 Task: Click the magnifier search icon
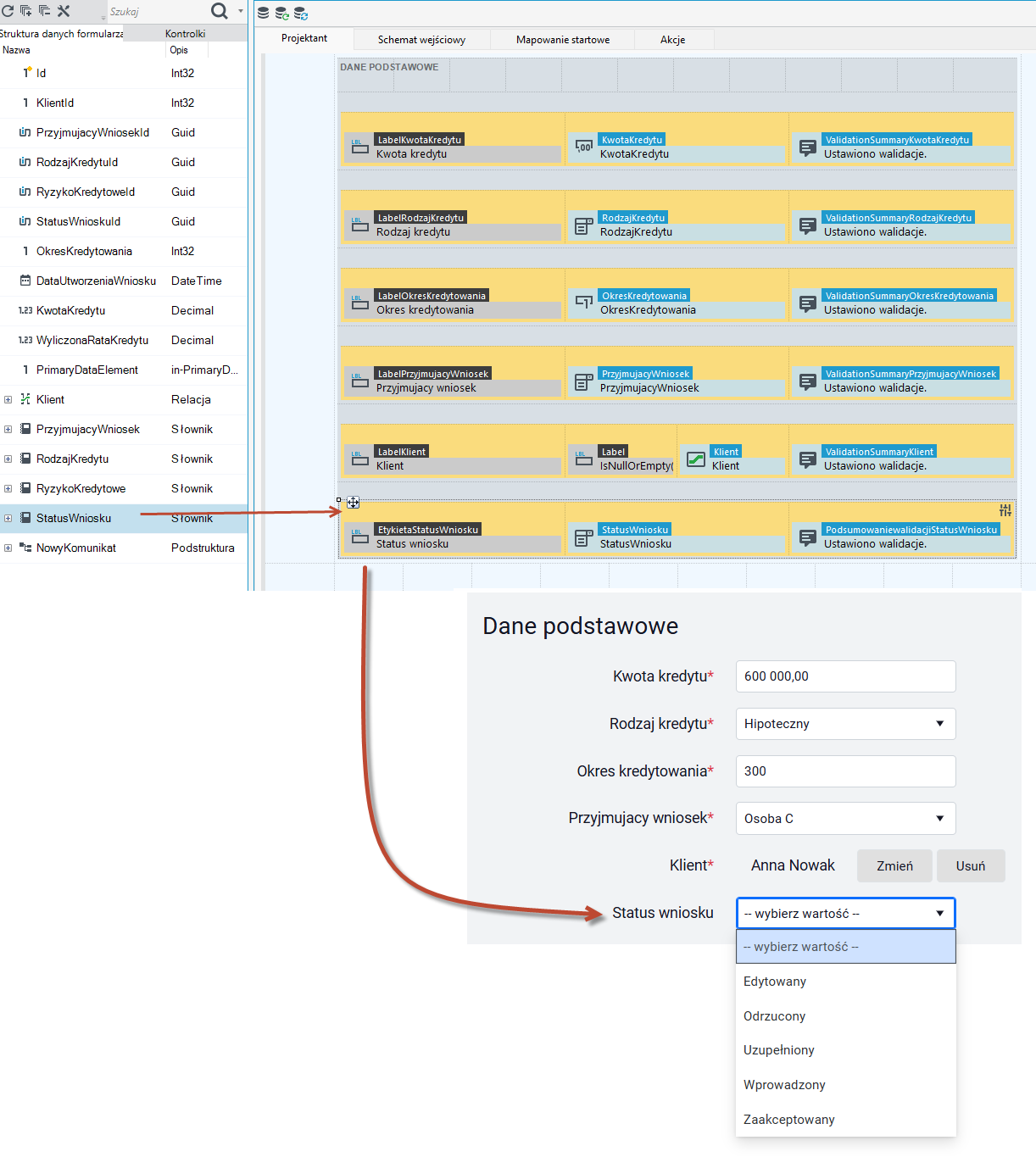[x=220, y=11]
